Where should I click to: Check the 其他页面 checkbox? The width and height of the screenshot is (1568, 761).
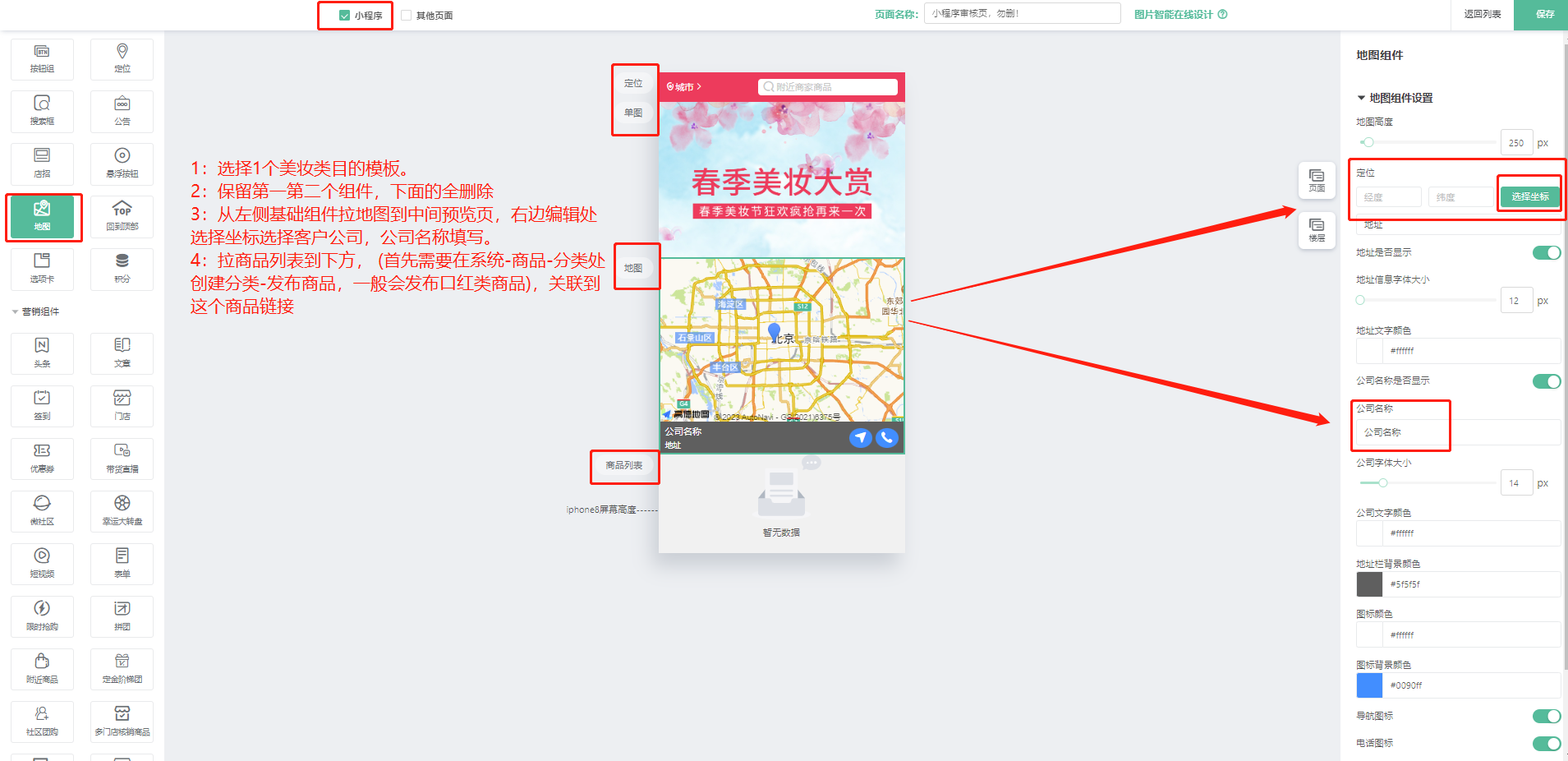407,16
